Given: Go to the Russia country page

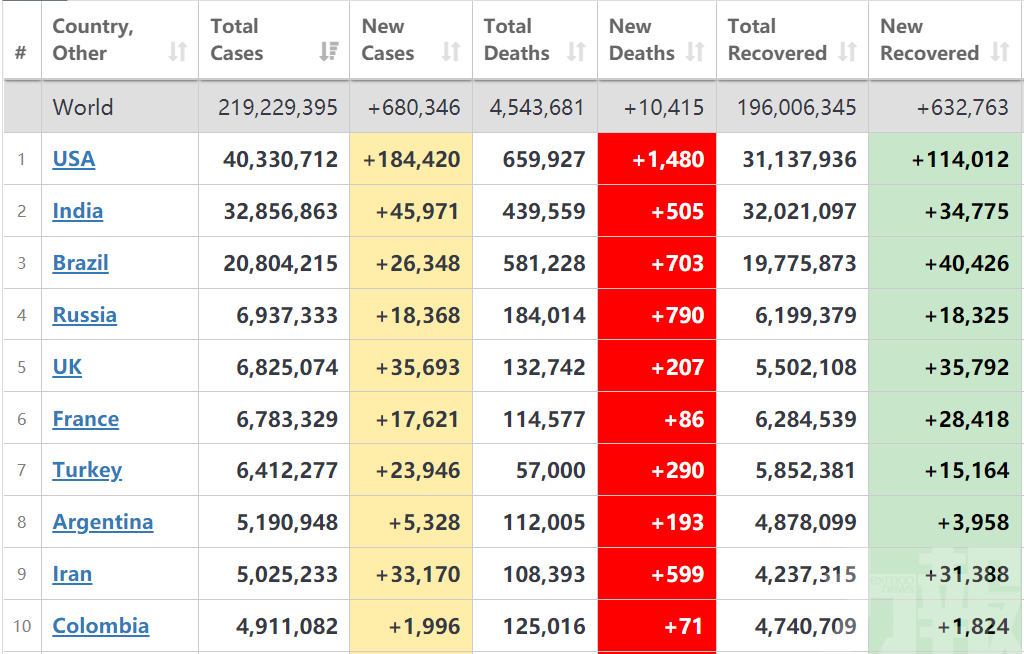Looking at the screenshot, I should point(84,315).
